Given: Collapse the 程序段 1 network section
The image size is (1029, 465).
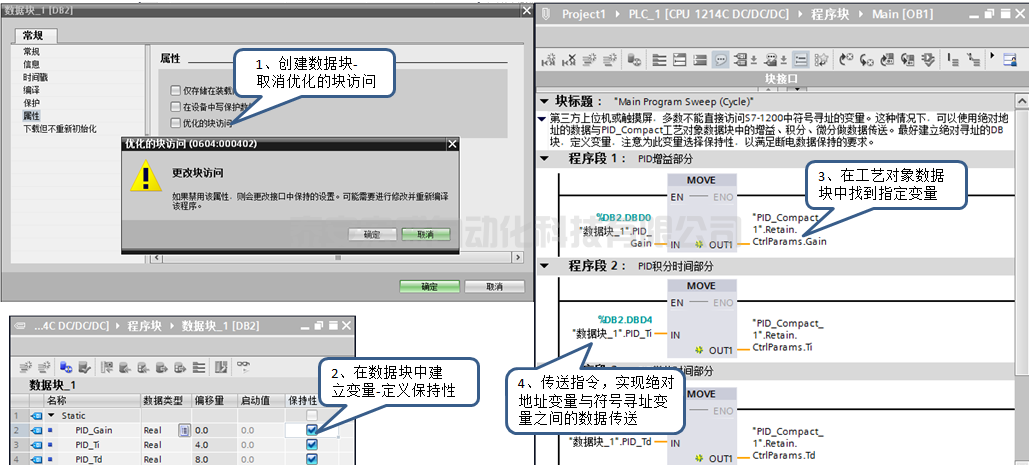Looking at the screenshot, I should tap(544, 158).
